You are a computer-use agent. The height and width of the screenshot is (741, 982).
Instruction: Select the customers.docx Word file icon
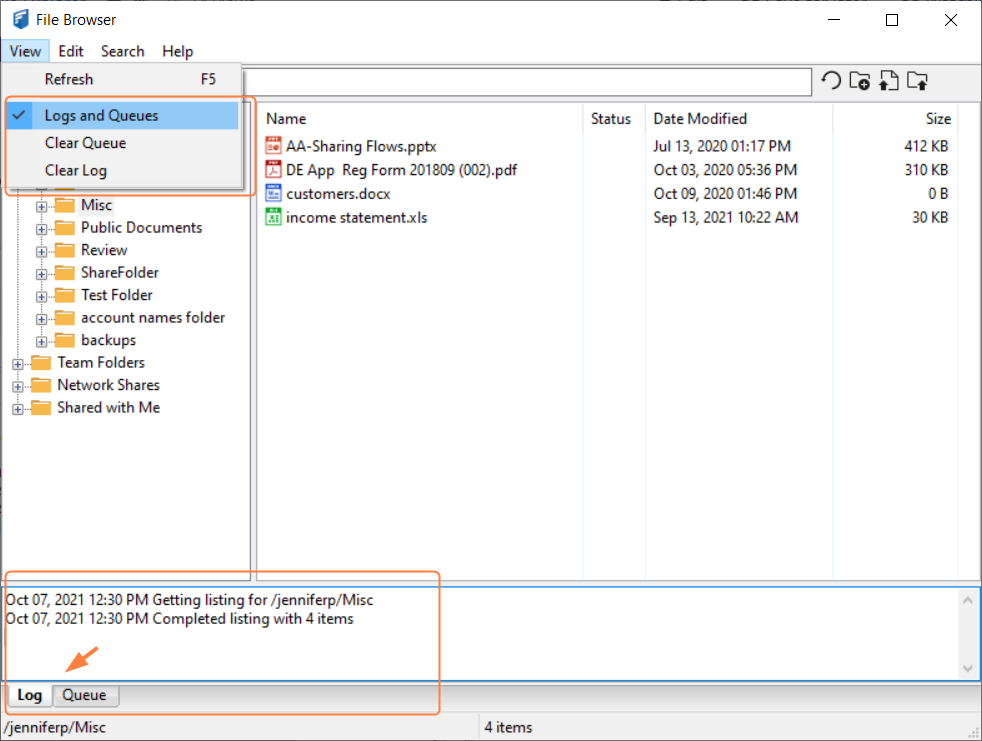(274, 193)
